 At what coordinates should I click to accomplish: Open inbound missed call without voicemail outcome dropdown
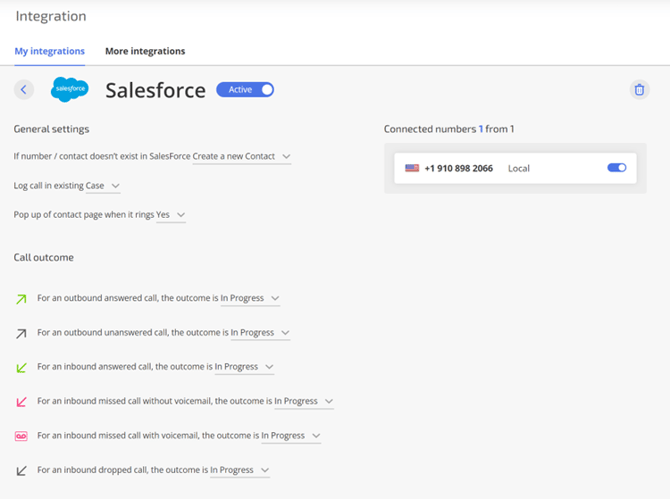click(x=304, y=401)
